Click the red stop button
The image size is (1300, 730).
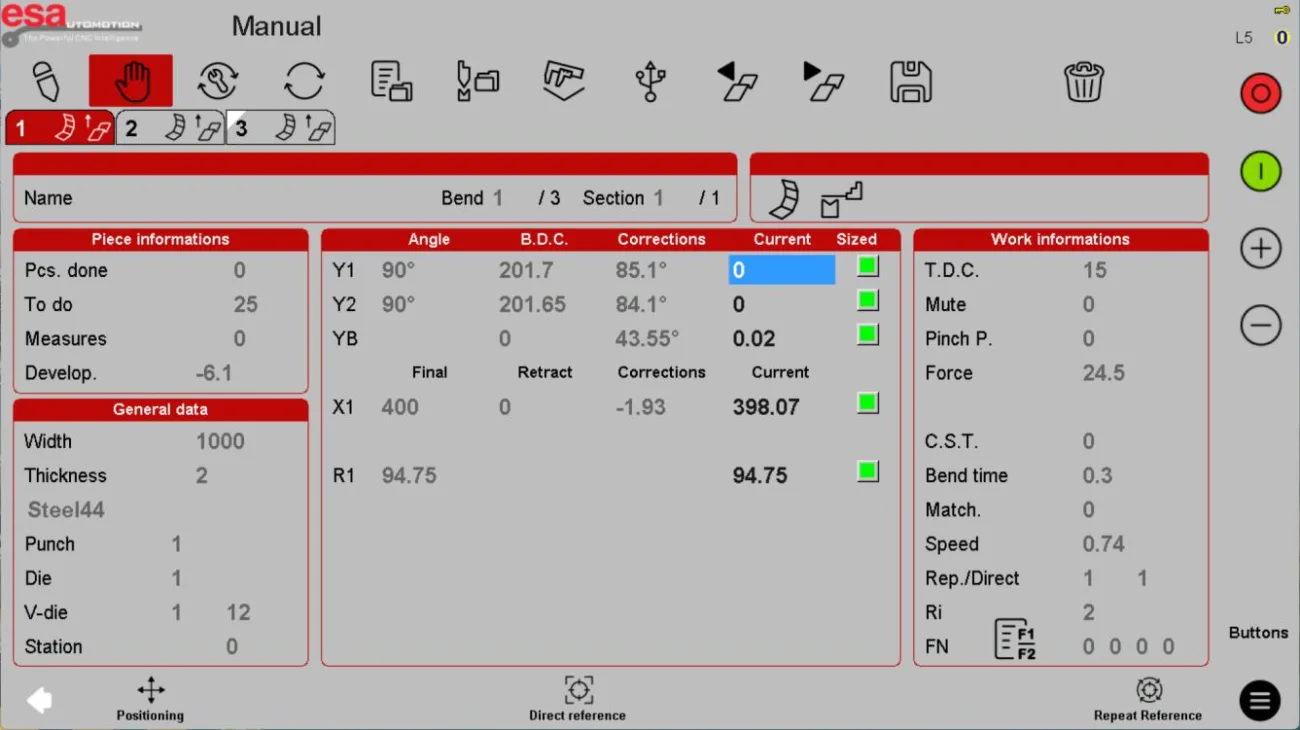coord(1261,94)
